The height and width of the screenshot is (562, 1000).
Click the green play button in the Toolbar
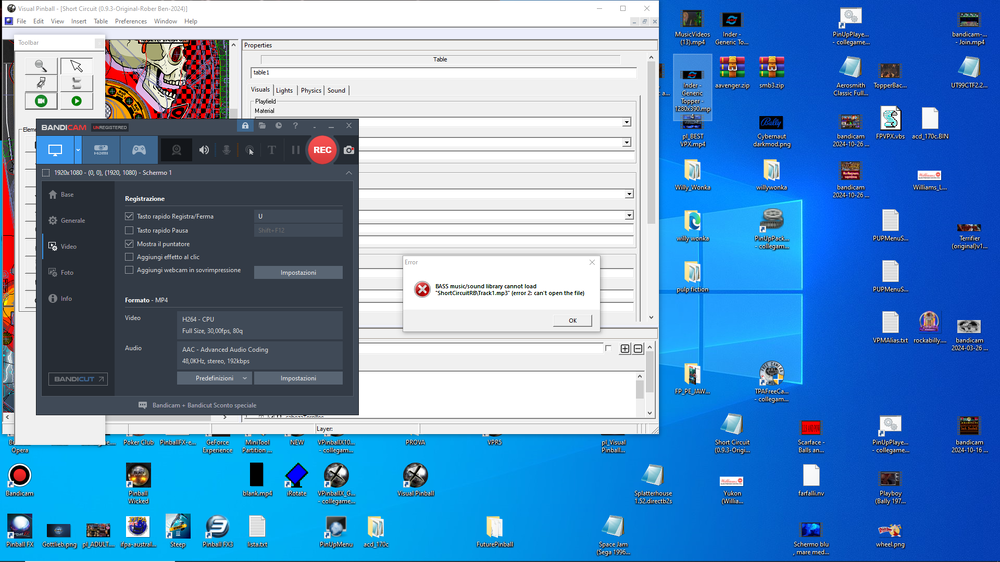point(77,101)
